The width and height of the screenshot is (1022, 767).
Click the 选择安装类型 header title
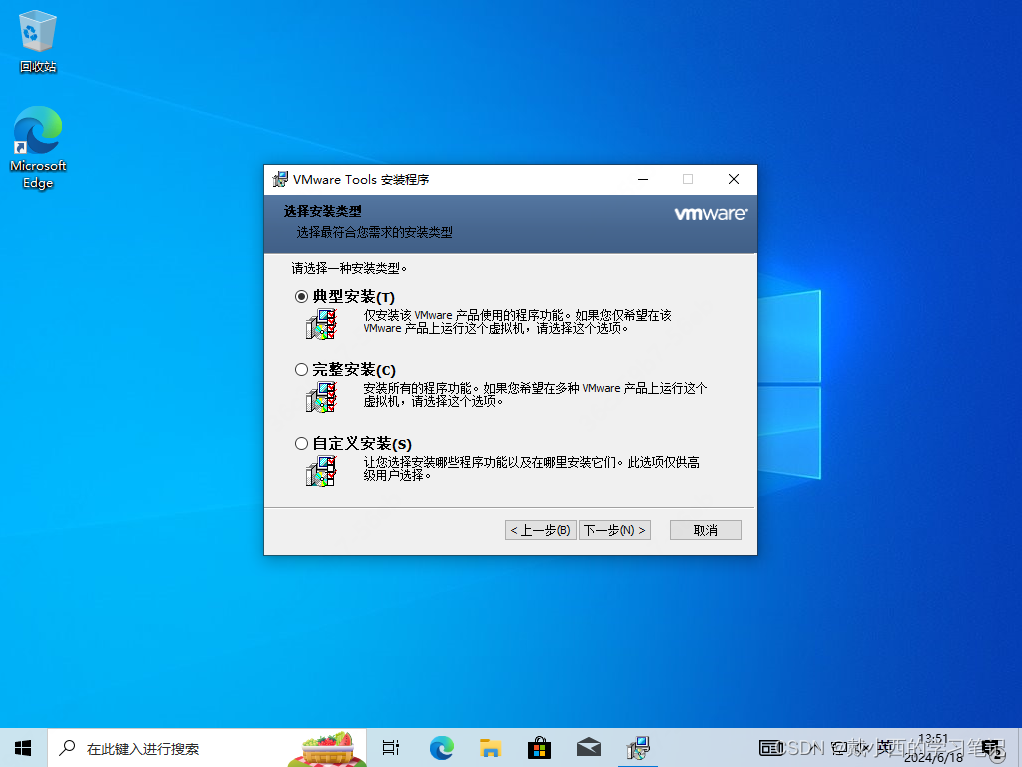click(x=323, y=211)
